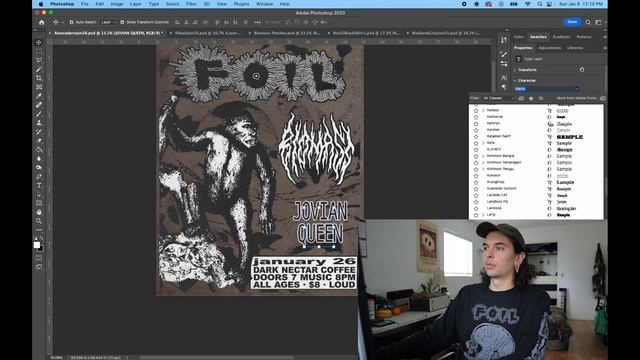Screen dimensions: 640x360
Task: Toggle Show Transform Controls checkbox
Action: (122, 22)
